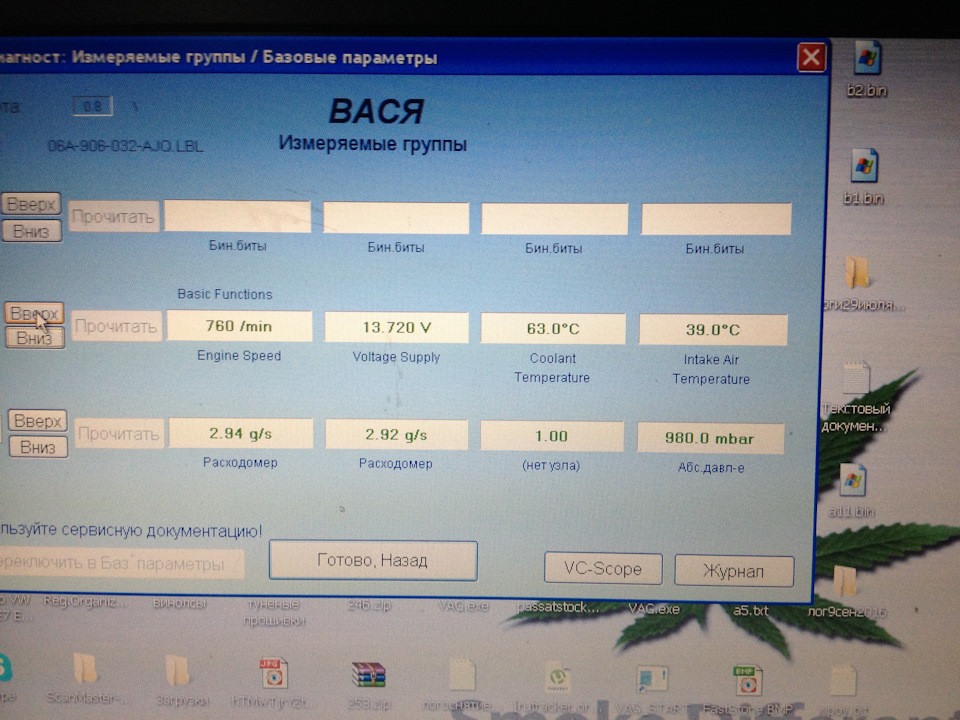This screenshot has height=720, width=960.
Task: Select the ScanMaster desktop folder
Action: (84, 669)
